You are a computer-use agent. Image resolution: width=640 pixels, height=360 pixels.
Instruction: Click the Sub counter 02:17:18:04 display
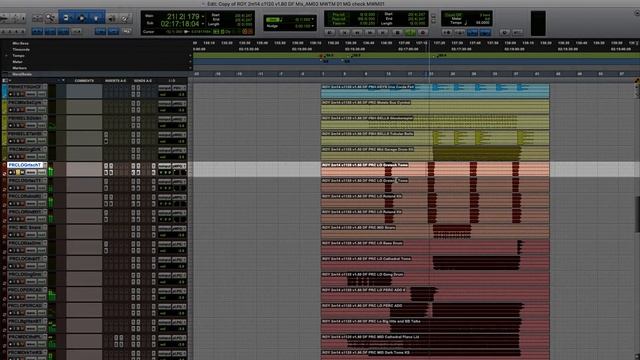click(180, 24)
